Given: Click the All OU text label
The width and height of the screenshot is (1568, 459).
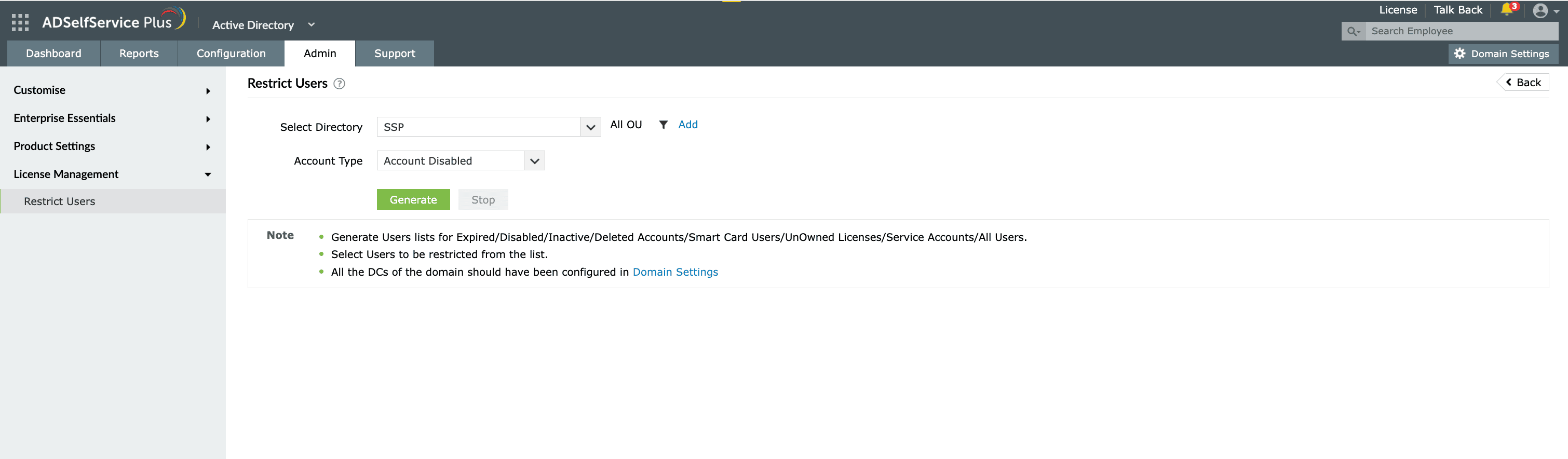Looking at the screenshot, I should coord(626,125).
